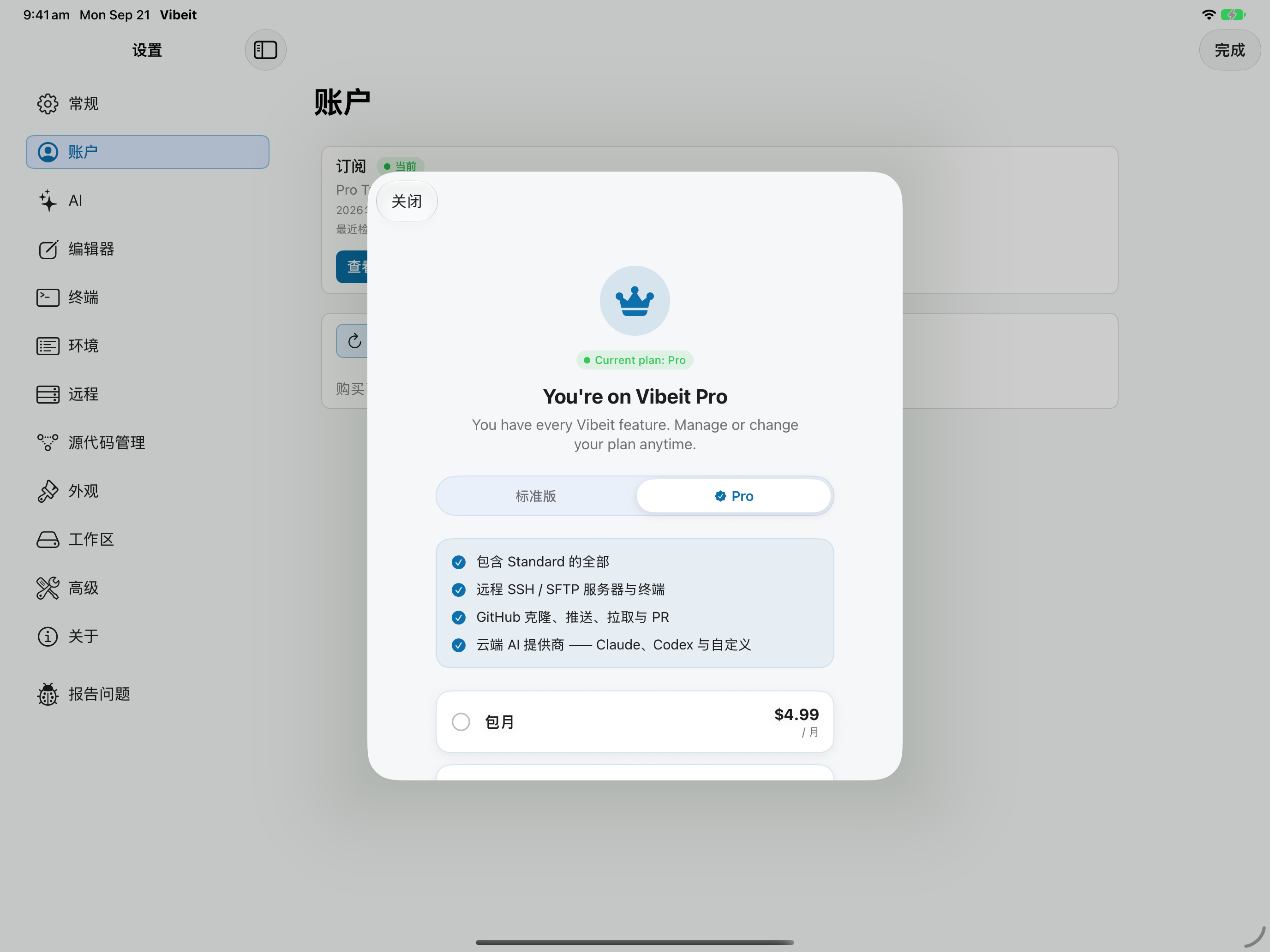Select the monthly (包月) radio button
1270x952 pixels.
click(x=461, y=721)
